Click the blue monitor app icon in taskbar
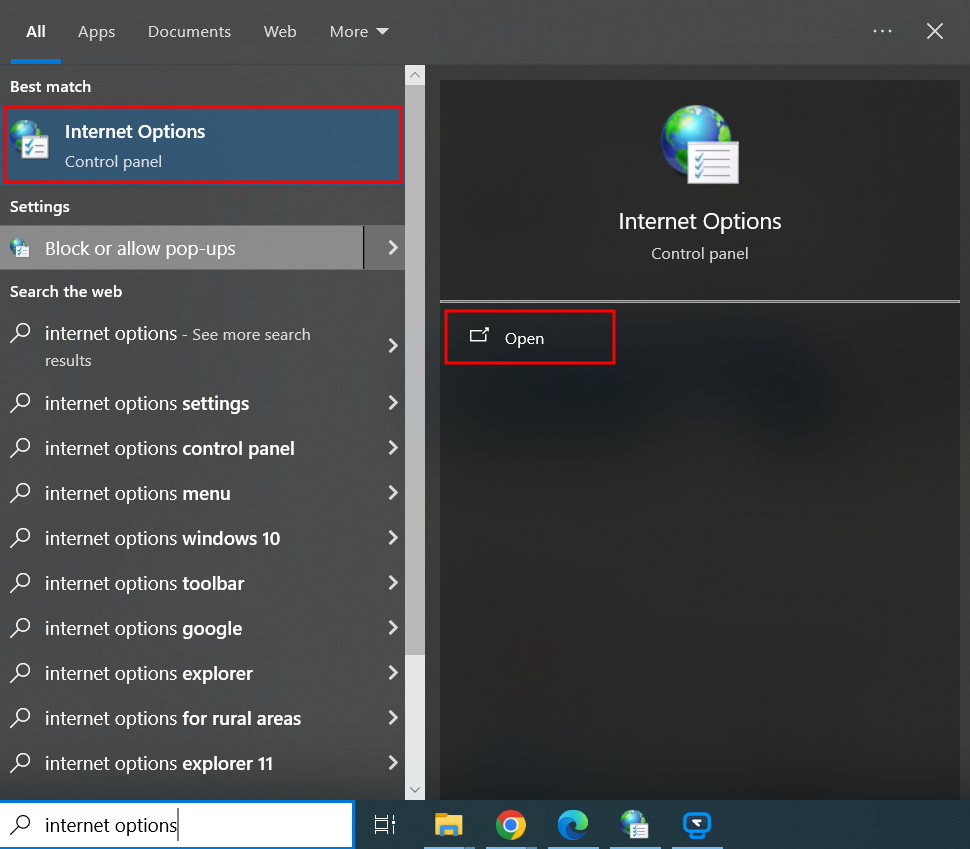 697,825
